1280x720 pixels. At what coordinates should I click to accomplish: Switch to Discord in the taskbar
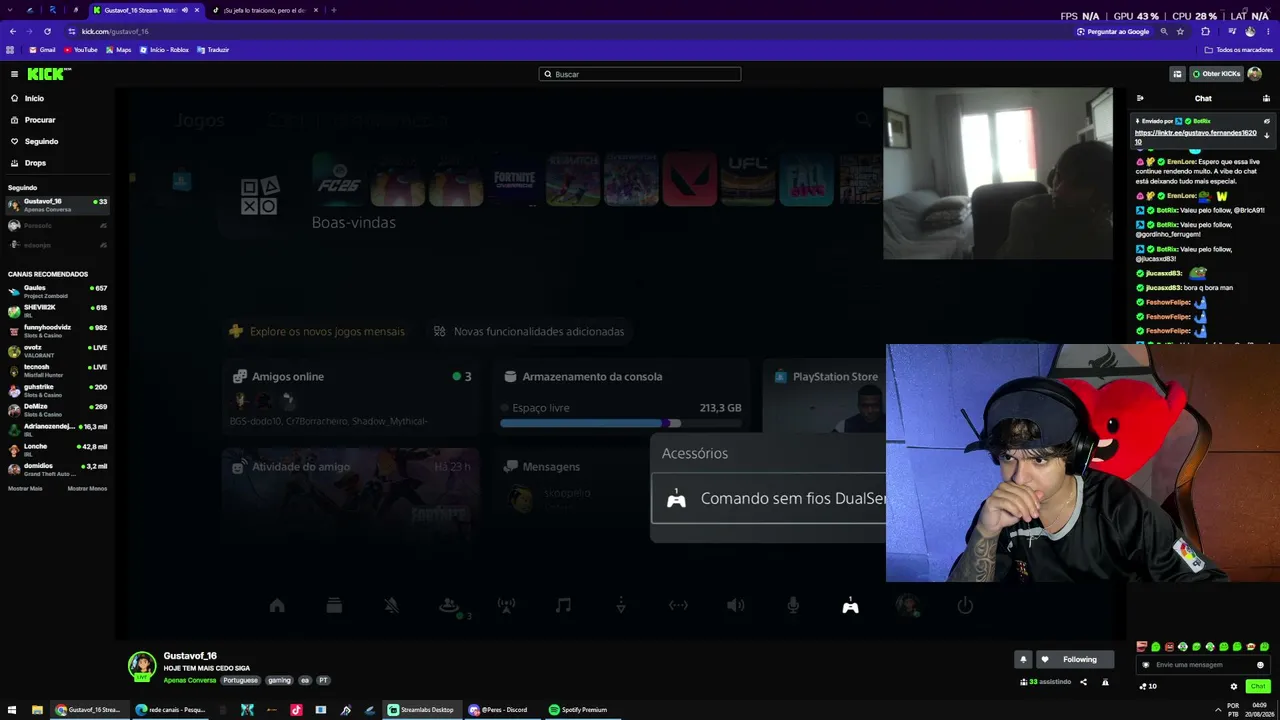click(500, 710)
